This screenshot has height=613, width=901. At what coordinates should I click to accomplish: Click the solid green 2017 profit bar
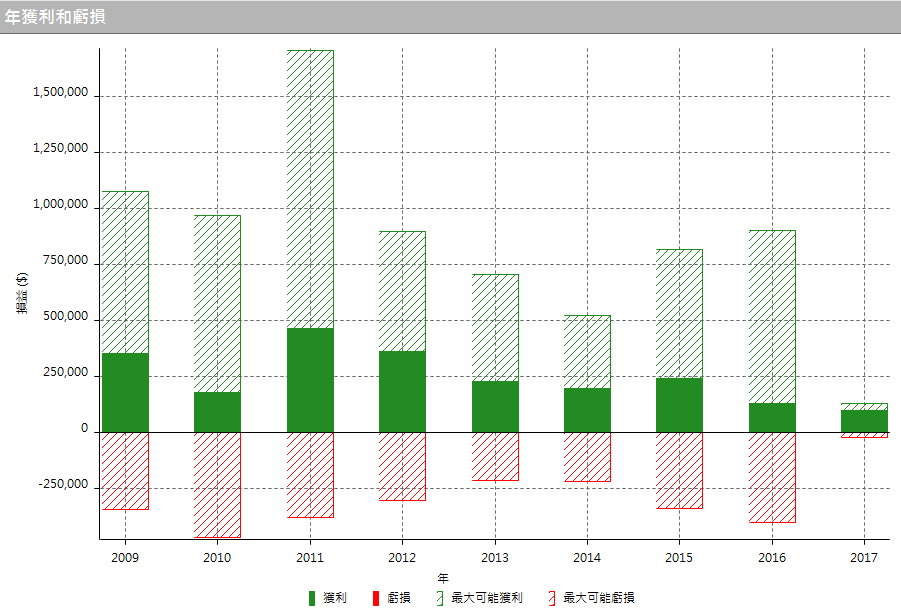pyautogui.click(x=864, y=421)
